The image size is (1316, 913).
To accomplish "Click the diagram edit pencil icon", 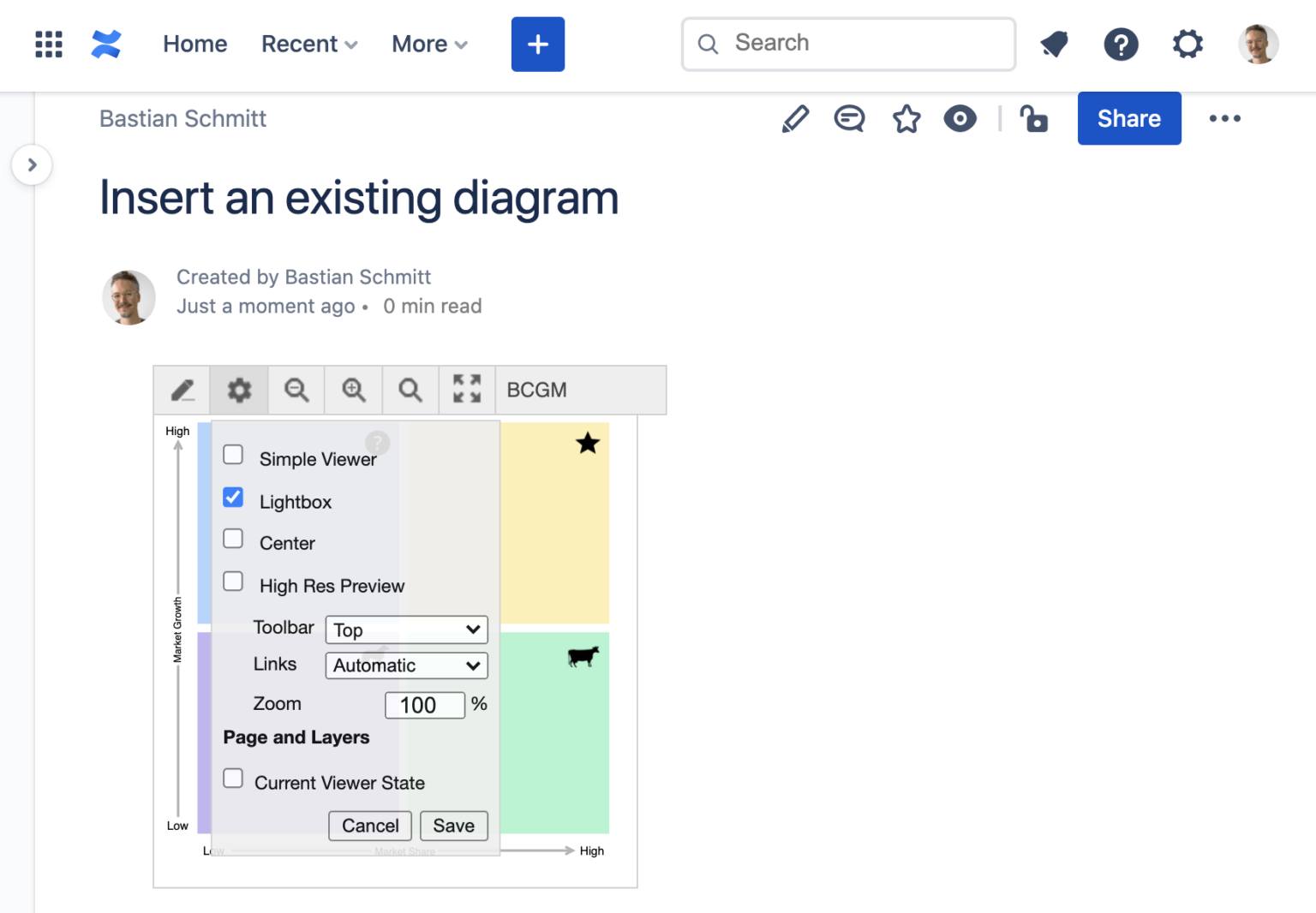I will pos(182,391).
